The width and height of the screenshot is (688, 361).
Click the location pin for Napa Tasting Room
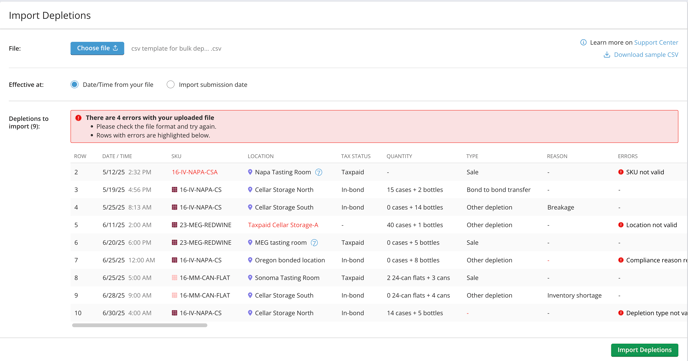250,172
